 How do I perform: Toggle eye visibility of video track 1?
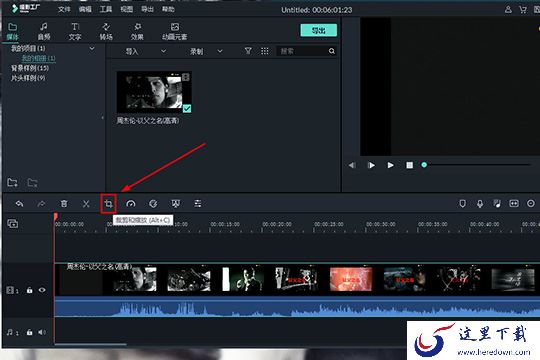click(42, 290)
